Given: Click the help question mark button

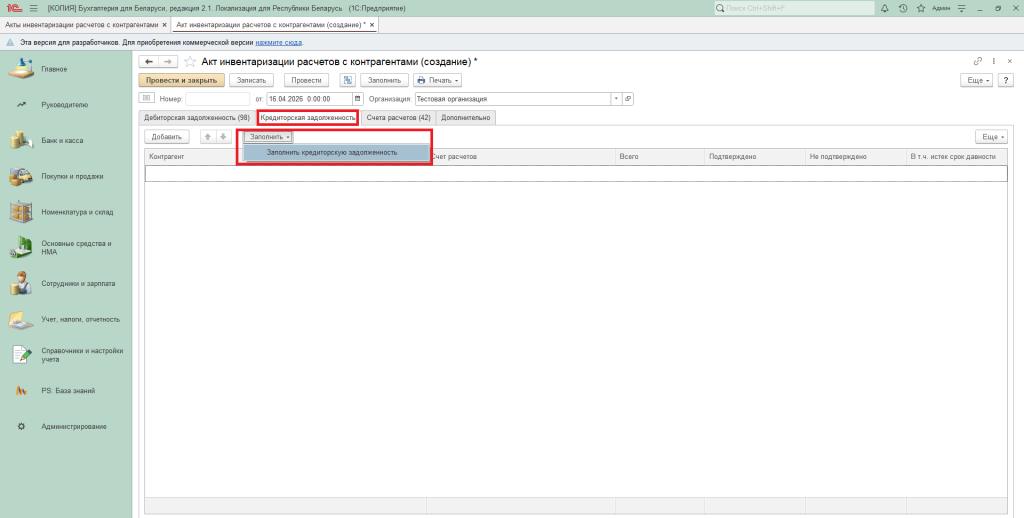Looking at the screenshot, I should pyautogui.click(x=1007, y=80).
